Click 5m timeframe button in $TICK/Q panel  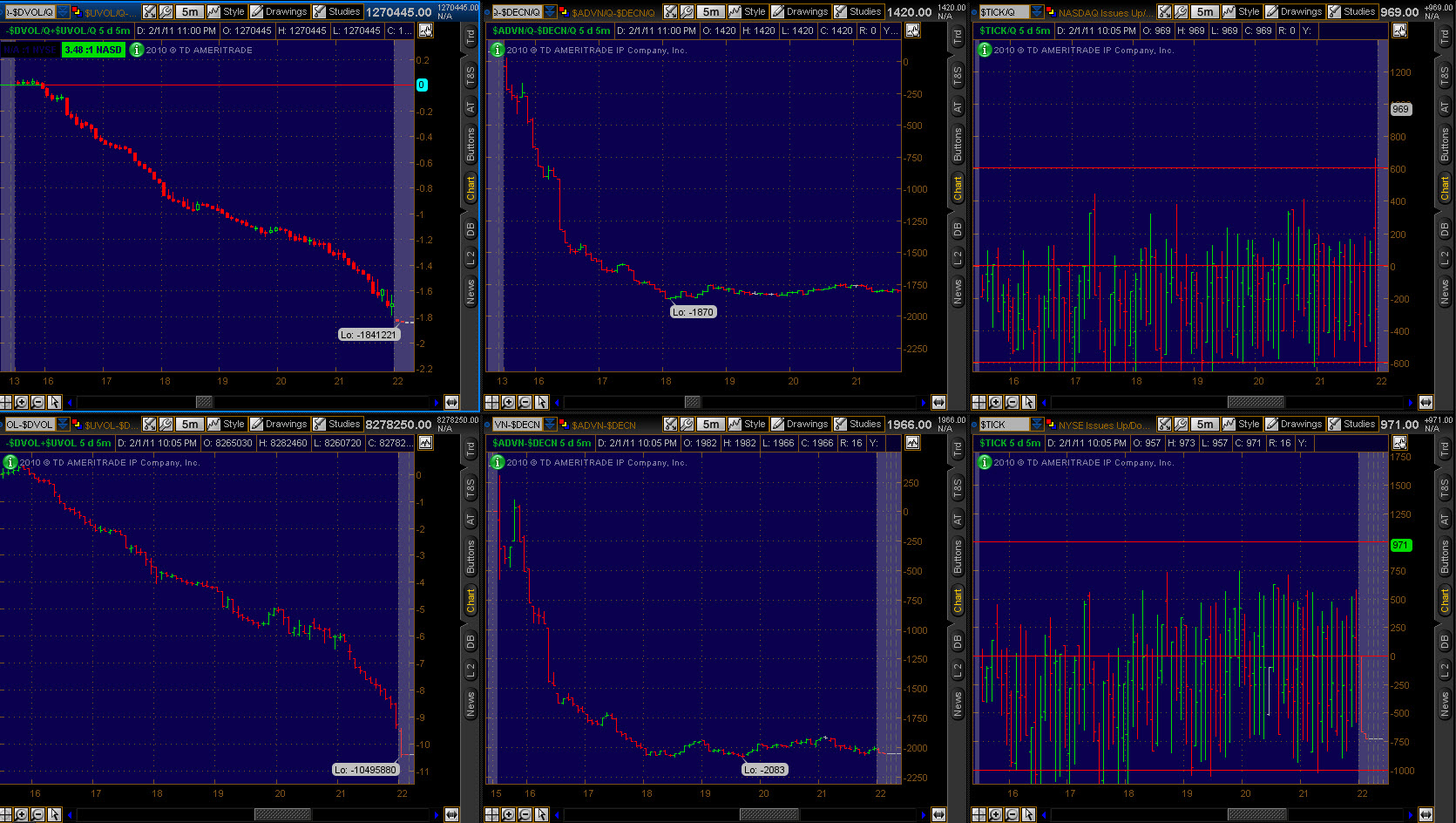[x=1204, y=11]
